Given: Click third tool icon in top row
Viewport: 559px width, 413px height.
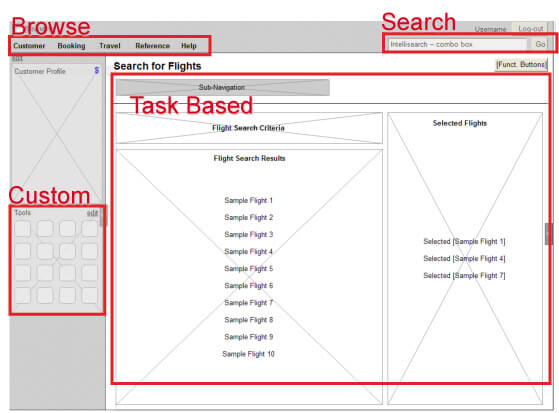Looking at the screenshot, I should [67, 229].
